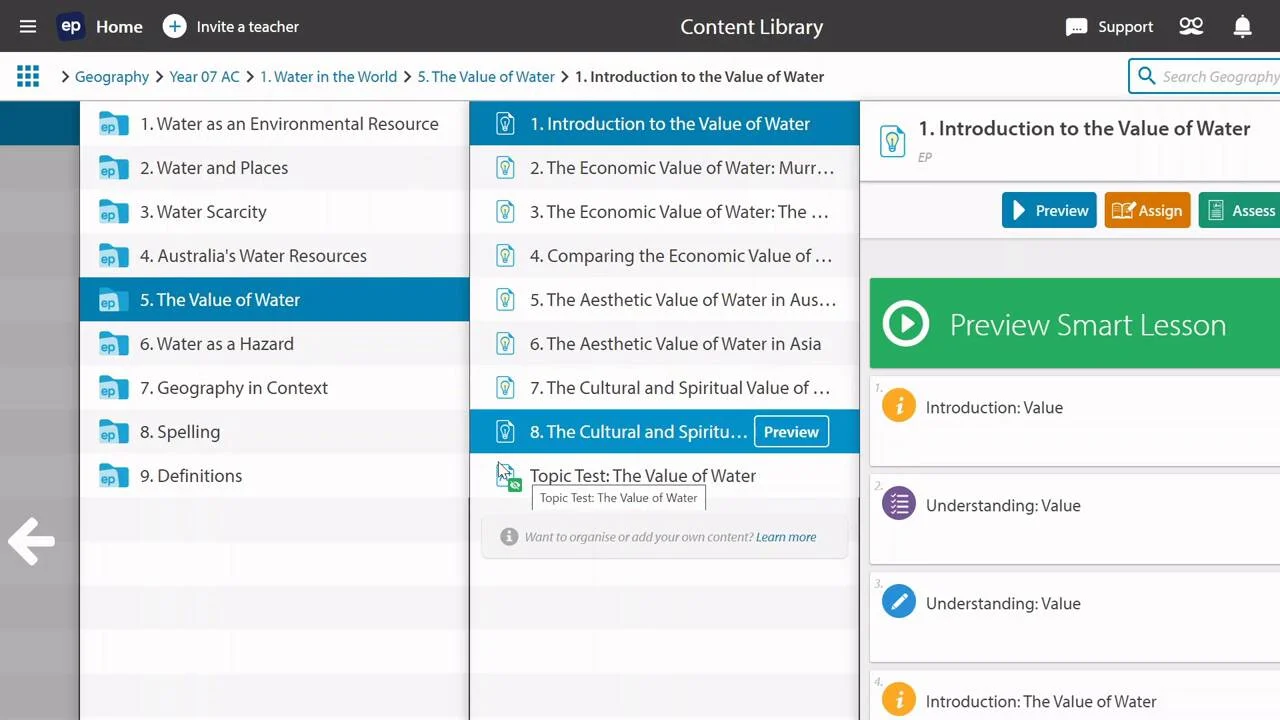The image size is (1280, 720).
Task: Click the orange info icon for Introduction: Value
Action: coord(899,406)
